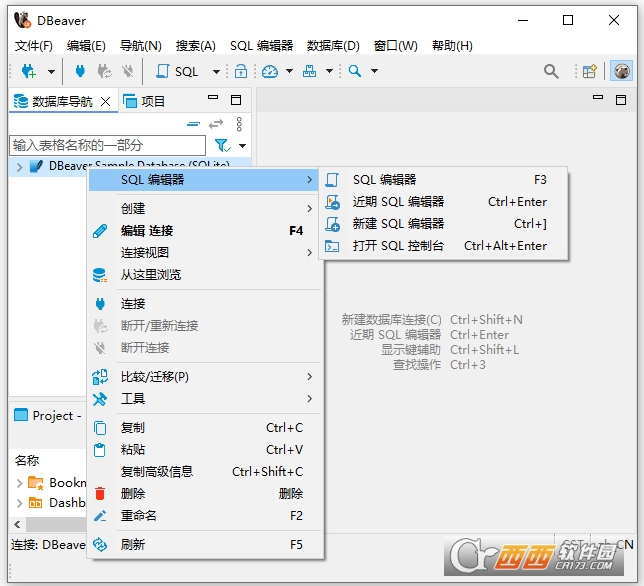This screenshot has height=586, width=644.
Task: Expand the database structure dropdown arrow
Action: pyautogui.click(x=329, y=71)
